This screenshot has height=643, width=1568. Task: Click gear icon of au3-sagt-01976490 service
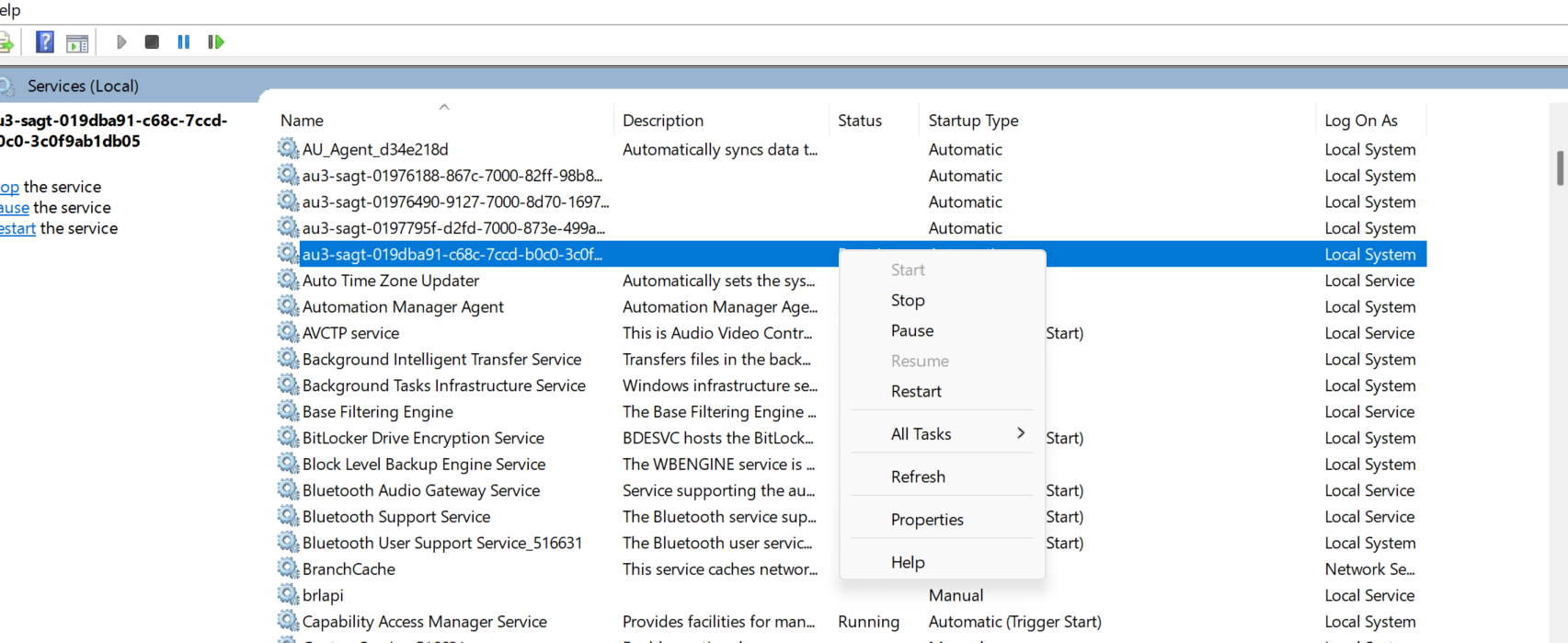coord(288,201)
